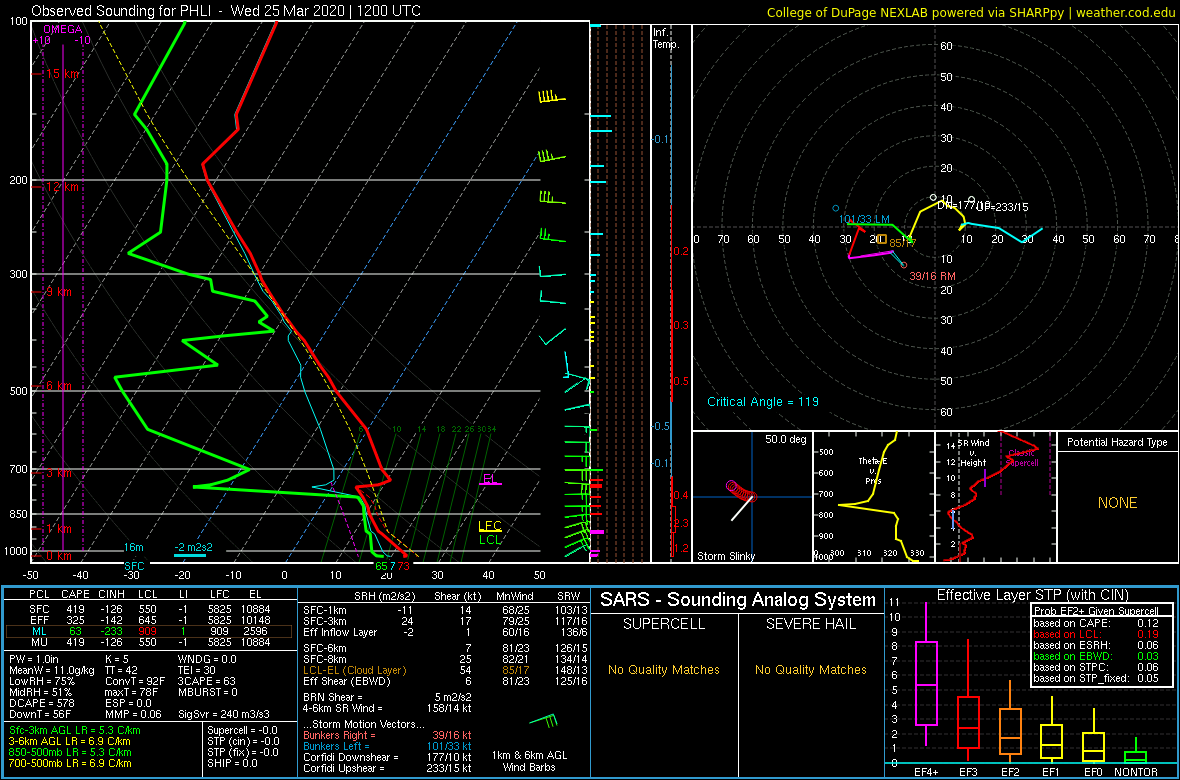Click SARS - Sounding Analog System heading

coord(738,600)
